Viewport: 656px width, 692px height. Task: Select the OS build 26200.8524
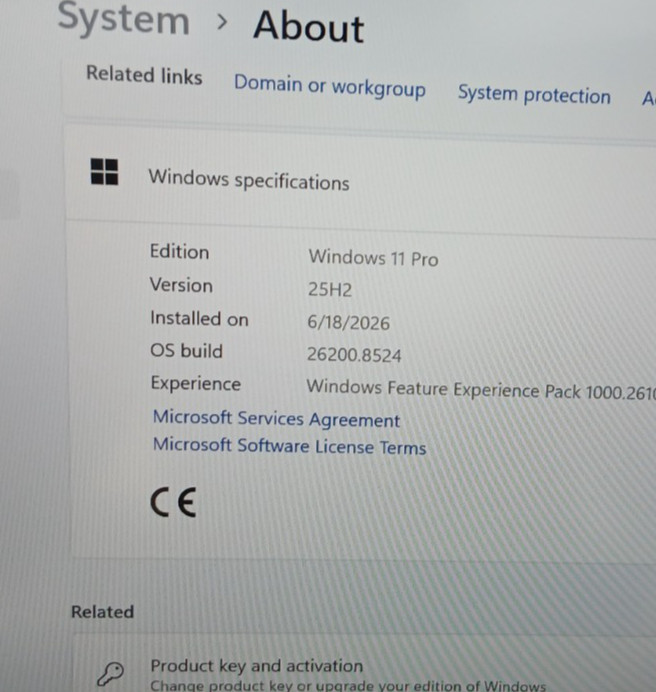point(354,354)
